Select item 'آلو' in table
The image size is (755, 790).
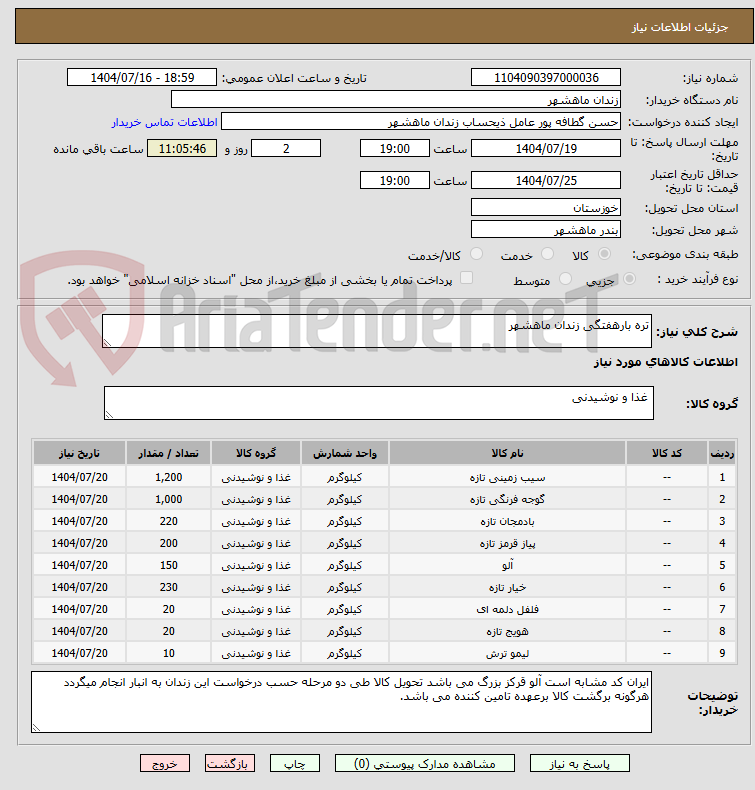click(507, 565)
